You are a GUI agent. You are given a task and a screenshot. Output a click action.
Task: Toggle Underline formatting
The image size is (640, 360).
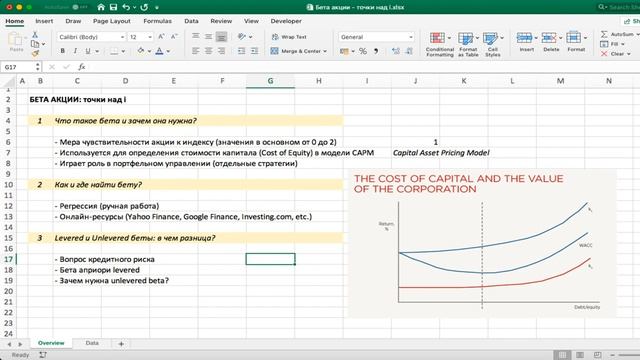(88, 51)
